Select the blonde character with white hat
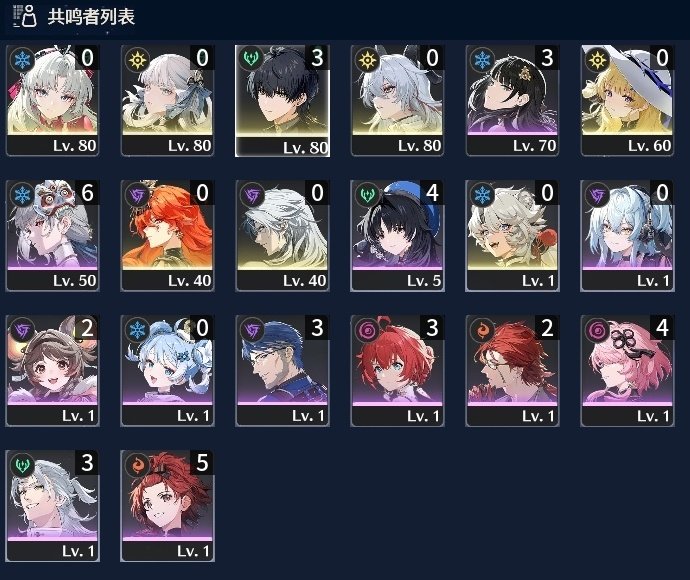The width and height of the screenshot is (690, 580). click(x=627, y=100)
